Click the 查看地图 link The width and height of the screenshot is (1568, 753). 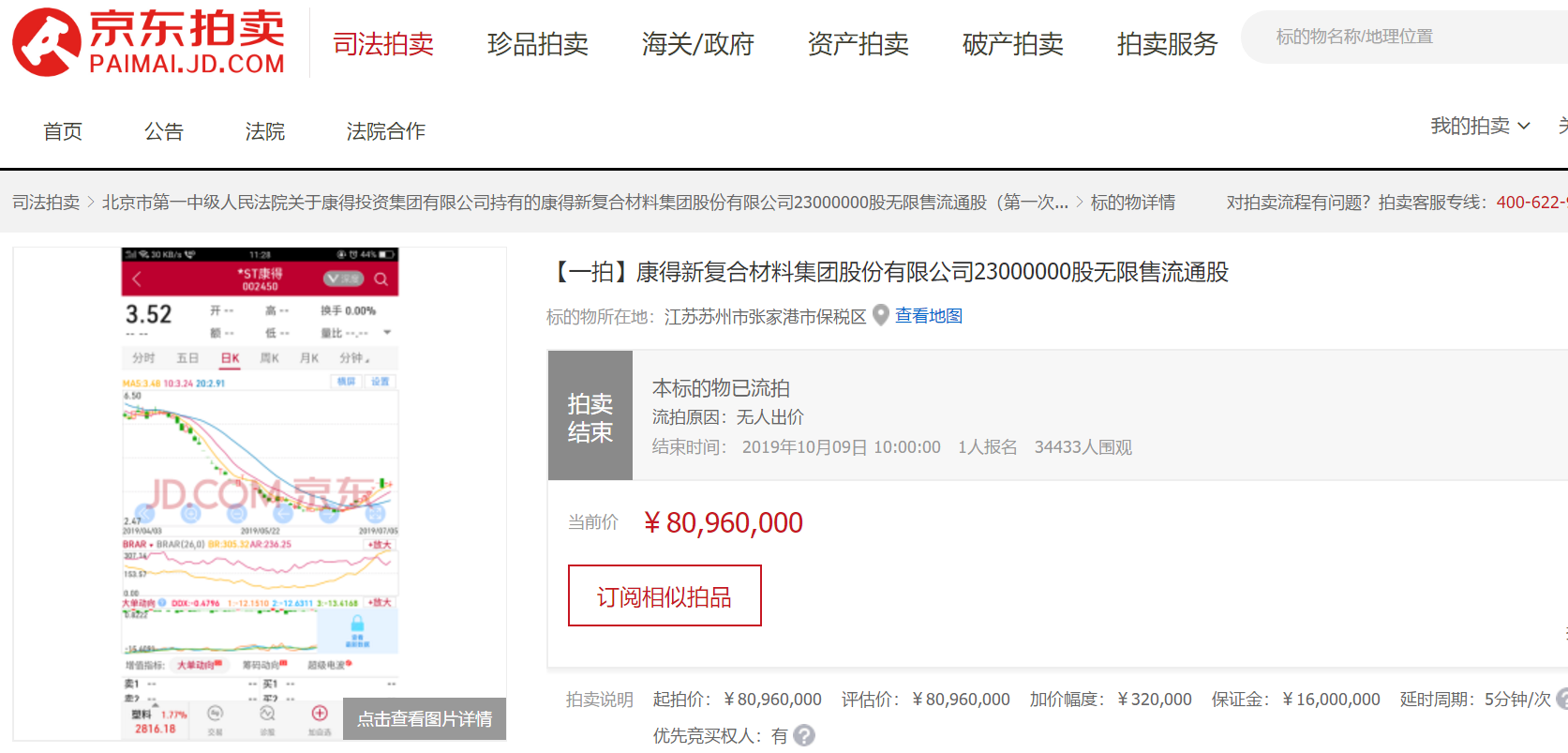click(929, 316)
